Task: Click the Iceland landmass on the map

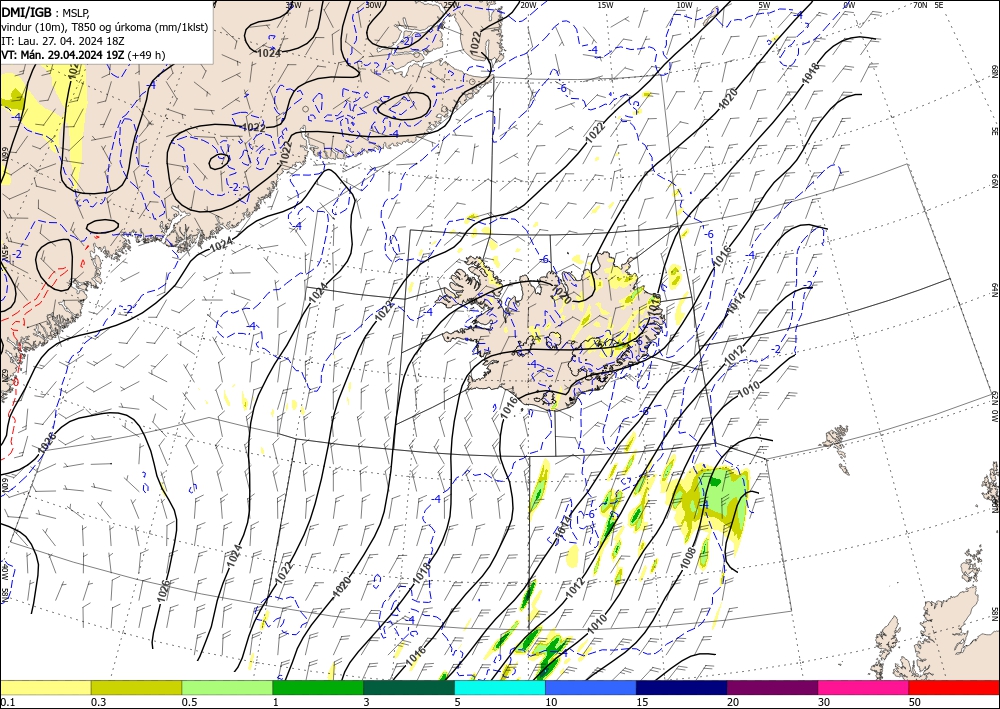Action: coord(555,332)
